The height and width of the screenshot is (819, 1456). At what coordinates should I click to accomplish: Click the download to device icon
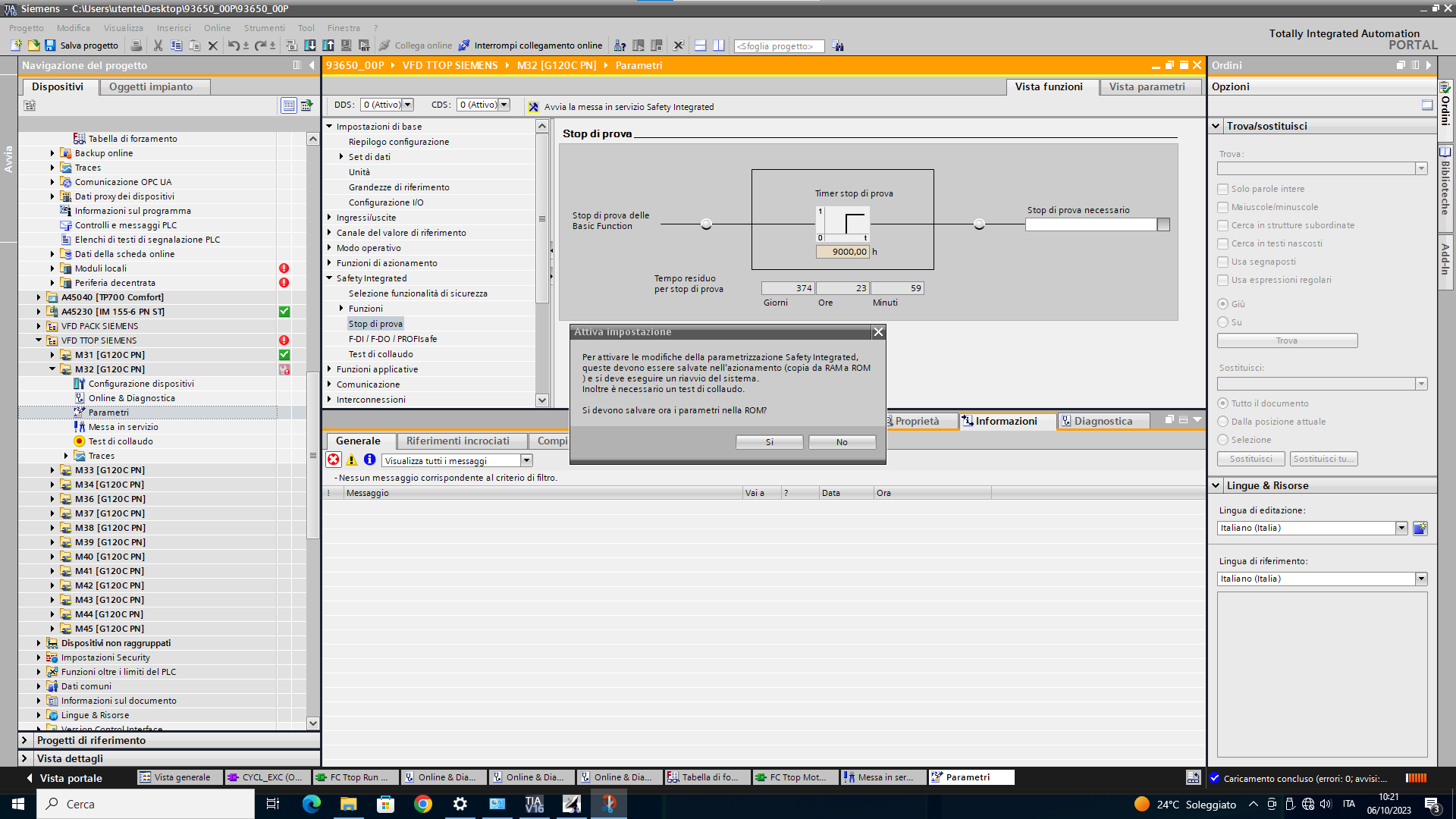[310, 45]
